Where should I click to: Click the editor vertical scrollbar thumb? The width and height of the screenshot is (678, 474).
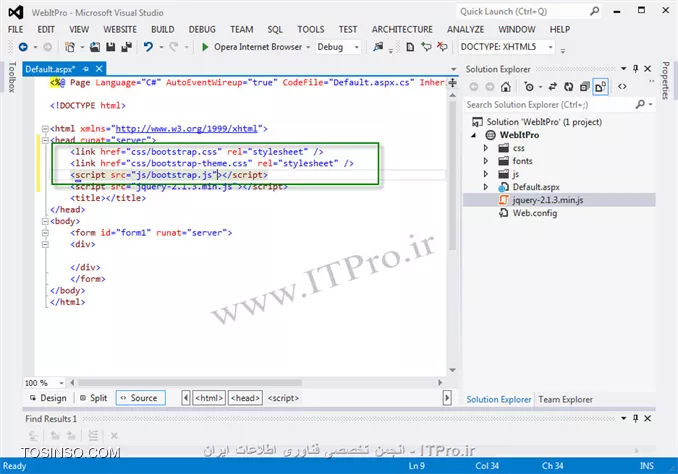click(452, 176)
